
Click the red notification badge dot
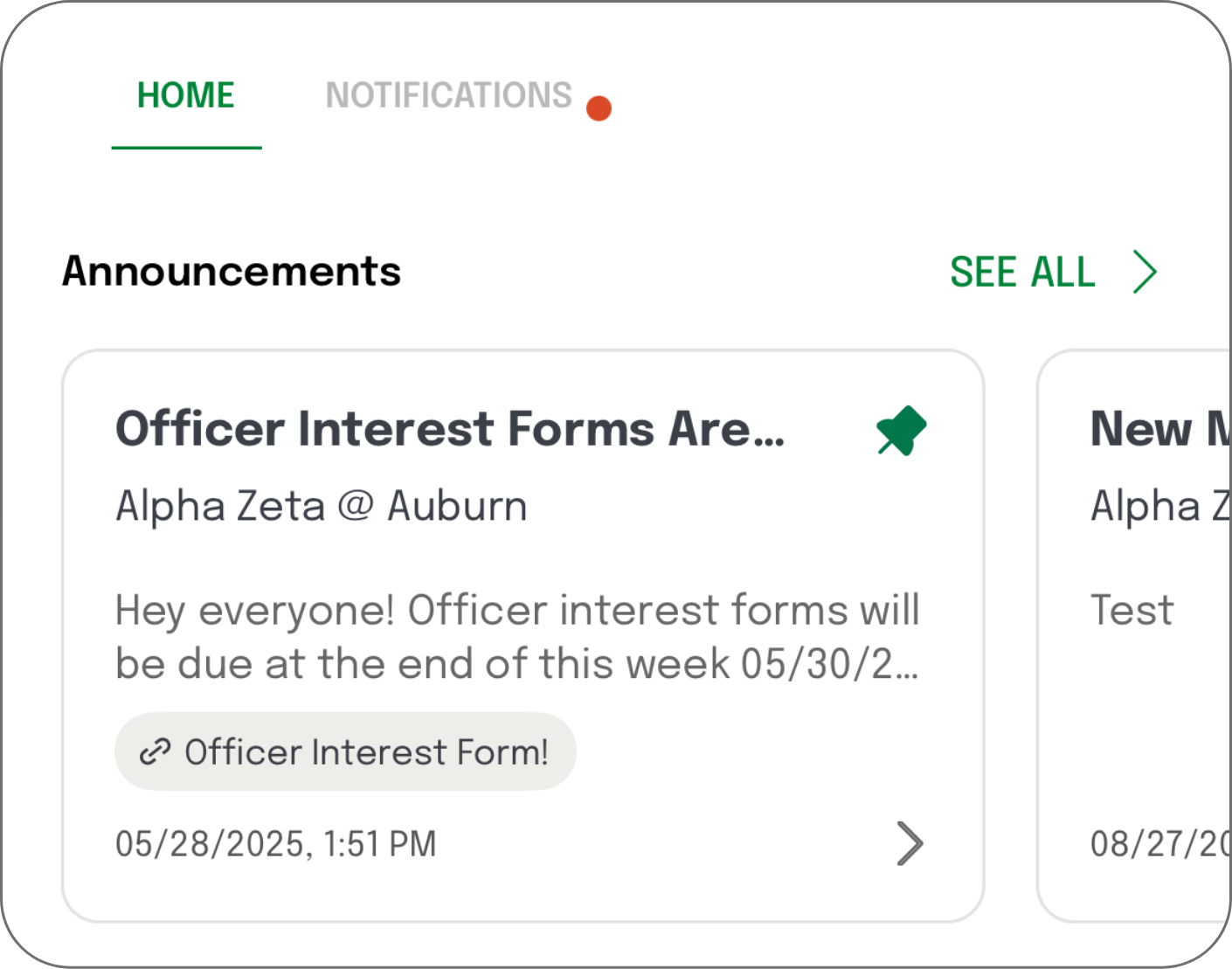(599, 108)
